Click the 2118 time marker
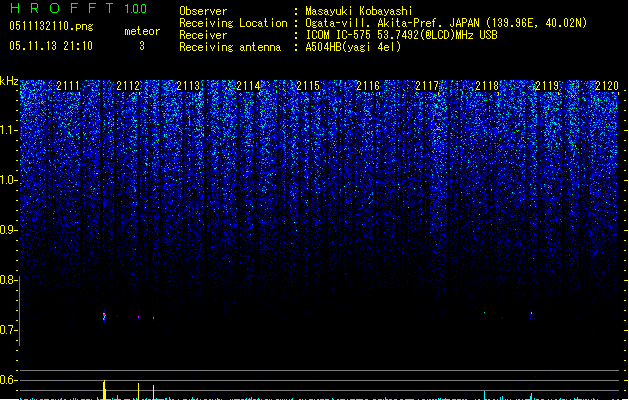Screen dimensions: 629x400 pos(487,85)
